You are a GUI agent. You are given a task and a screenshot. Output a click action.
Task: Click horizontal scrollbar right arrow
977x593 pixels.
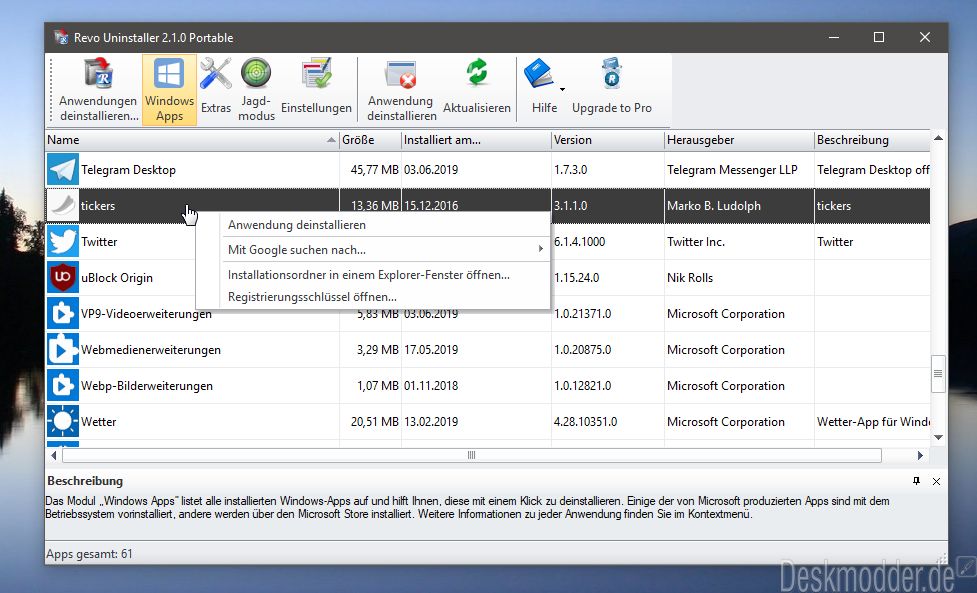(920, 455)
